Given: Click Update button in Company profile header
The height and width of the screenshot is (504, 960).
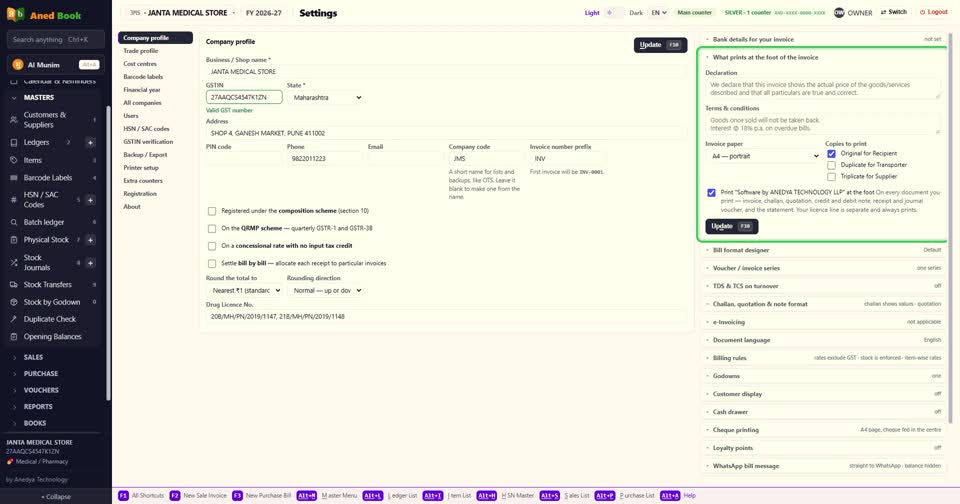Looking at the screenshot, I should [x=660, y=45].
